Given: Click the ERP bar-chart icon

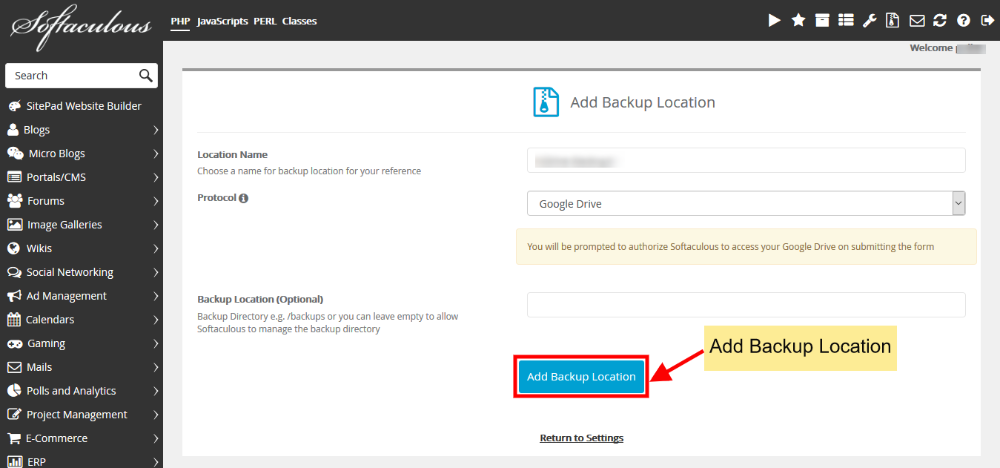Looking at the screenshot, I should (x=15, y=462).
